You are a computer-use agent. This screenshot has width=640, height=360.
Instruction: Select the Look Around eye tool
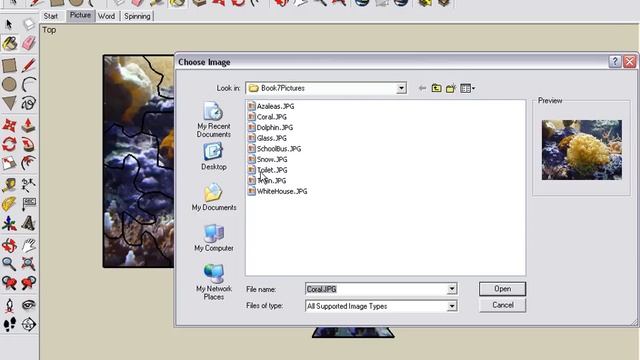pos(29,305)
